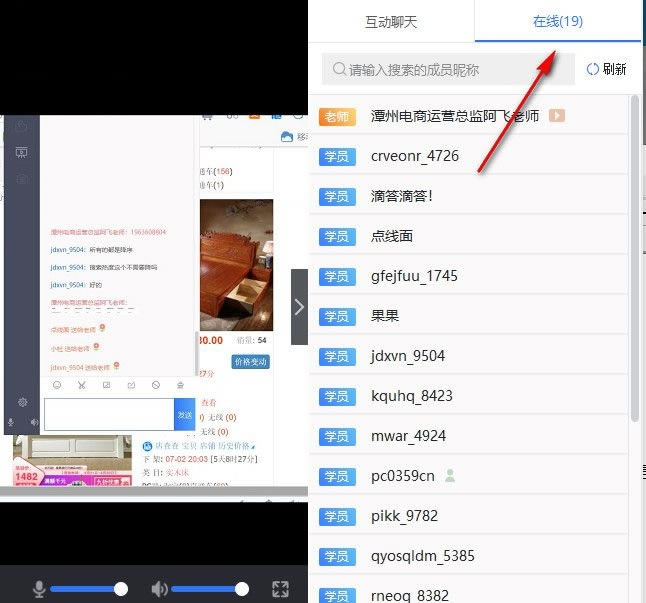Click the 价格变动 button

(250, 362)
